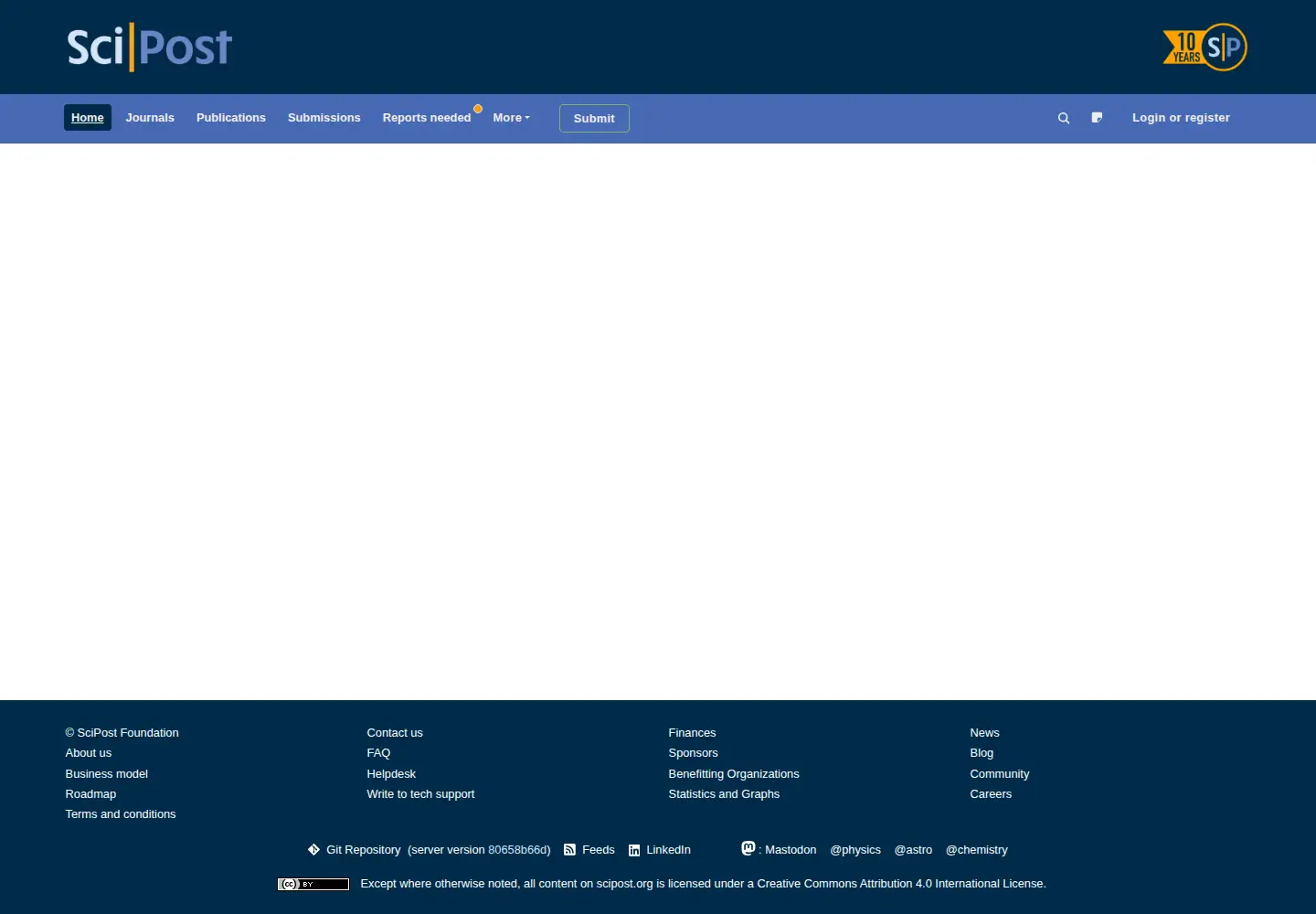The image size is (1316, 914).
Task: Click the Mastodon icon in the footer
Action: point(748,848)
